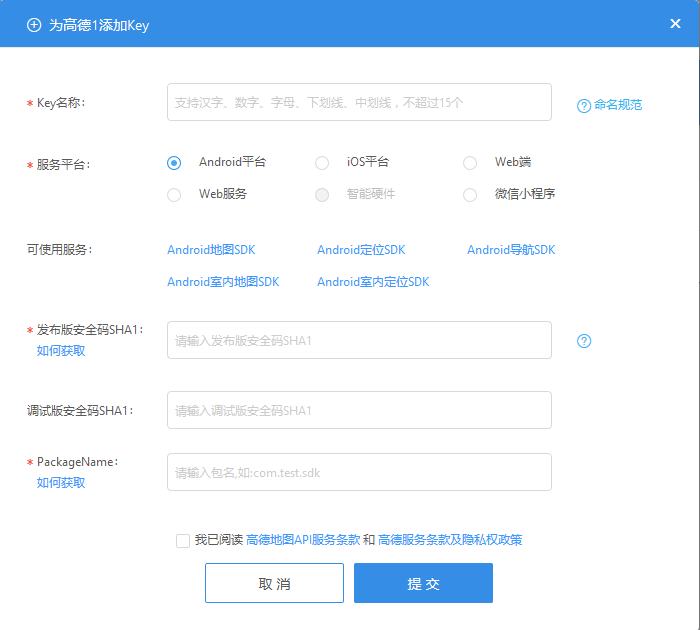
Task: Click the 可使用服务 label text
Action: click(x=60, y=250)
